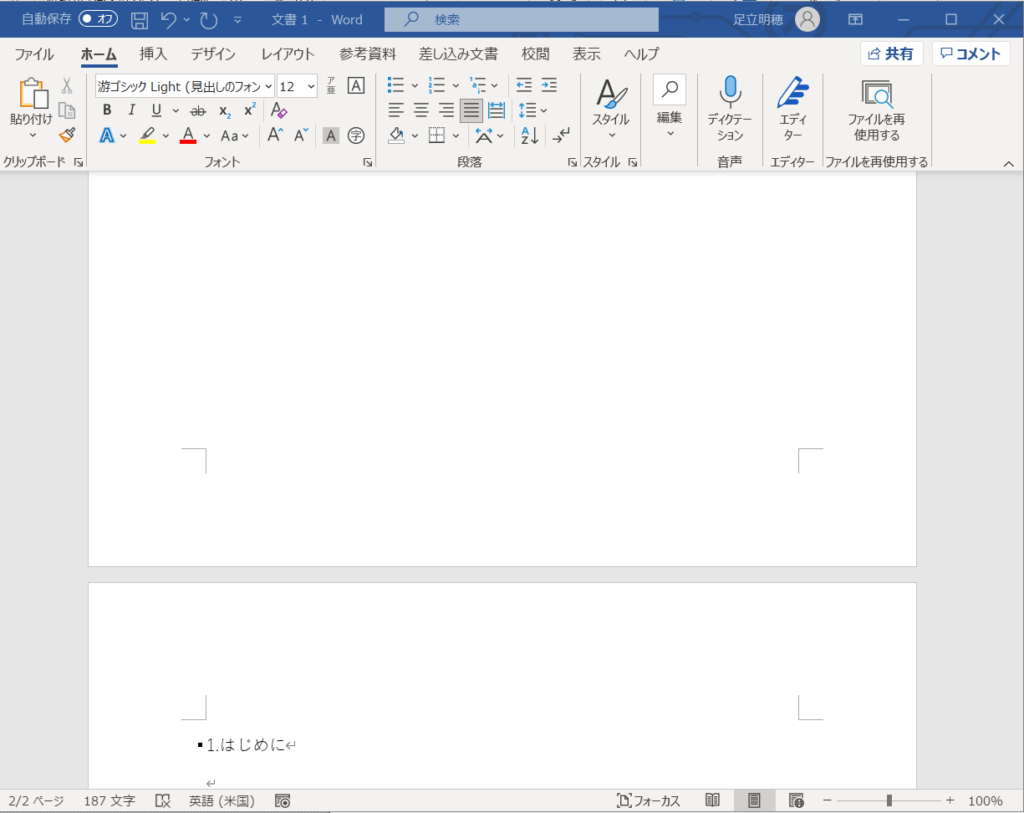Viewport: 1024px width, 813px height.
Task: Click the Clear All Formatting icon
Action: [x=279, y=111]
